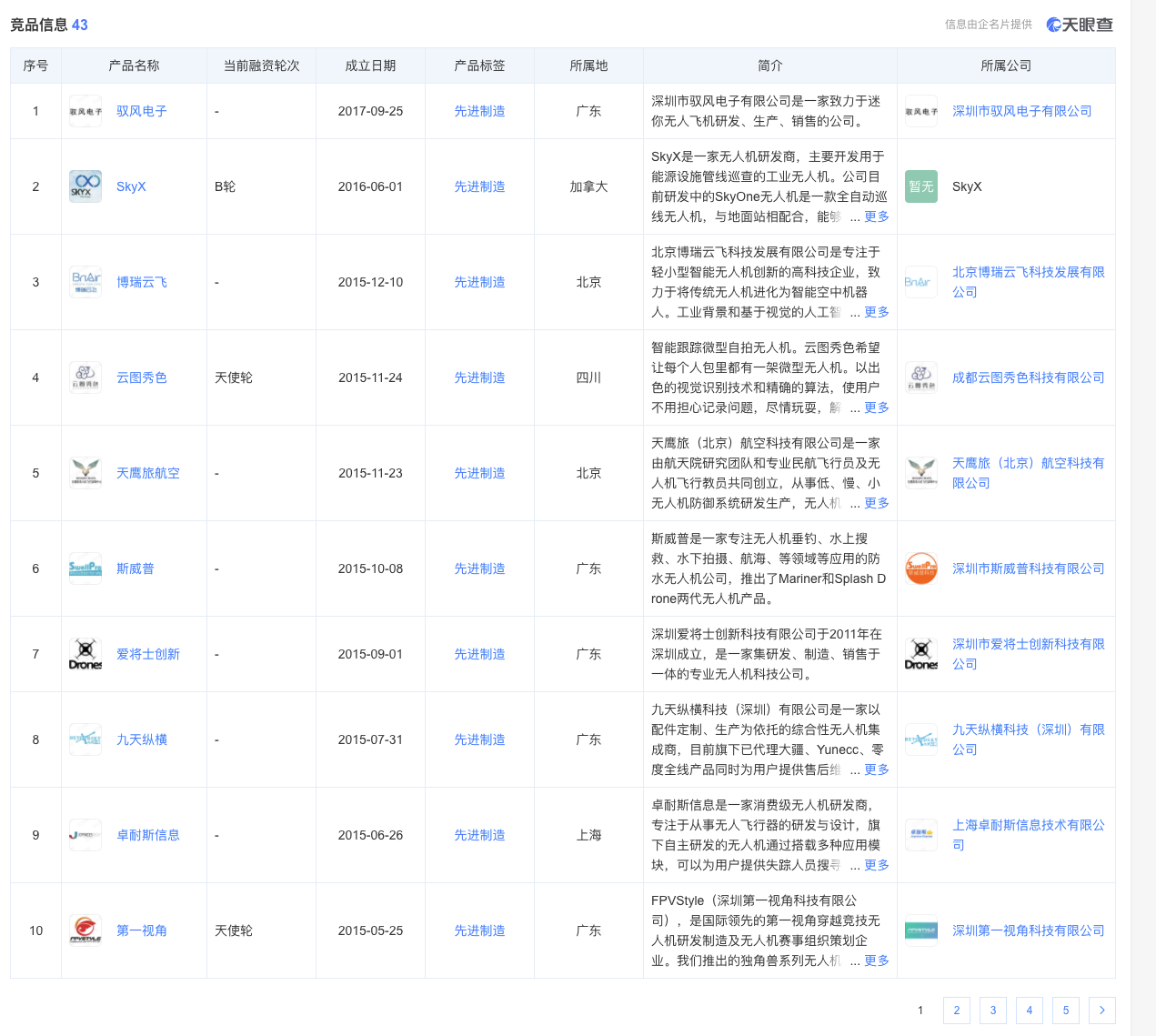The height and width of the screenshot is (1036, 1156).
Task: Go to page 2 of results
Action: 957,1011
